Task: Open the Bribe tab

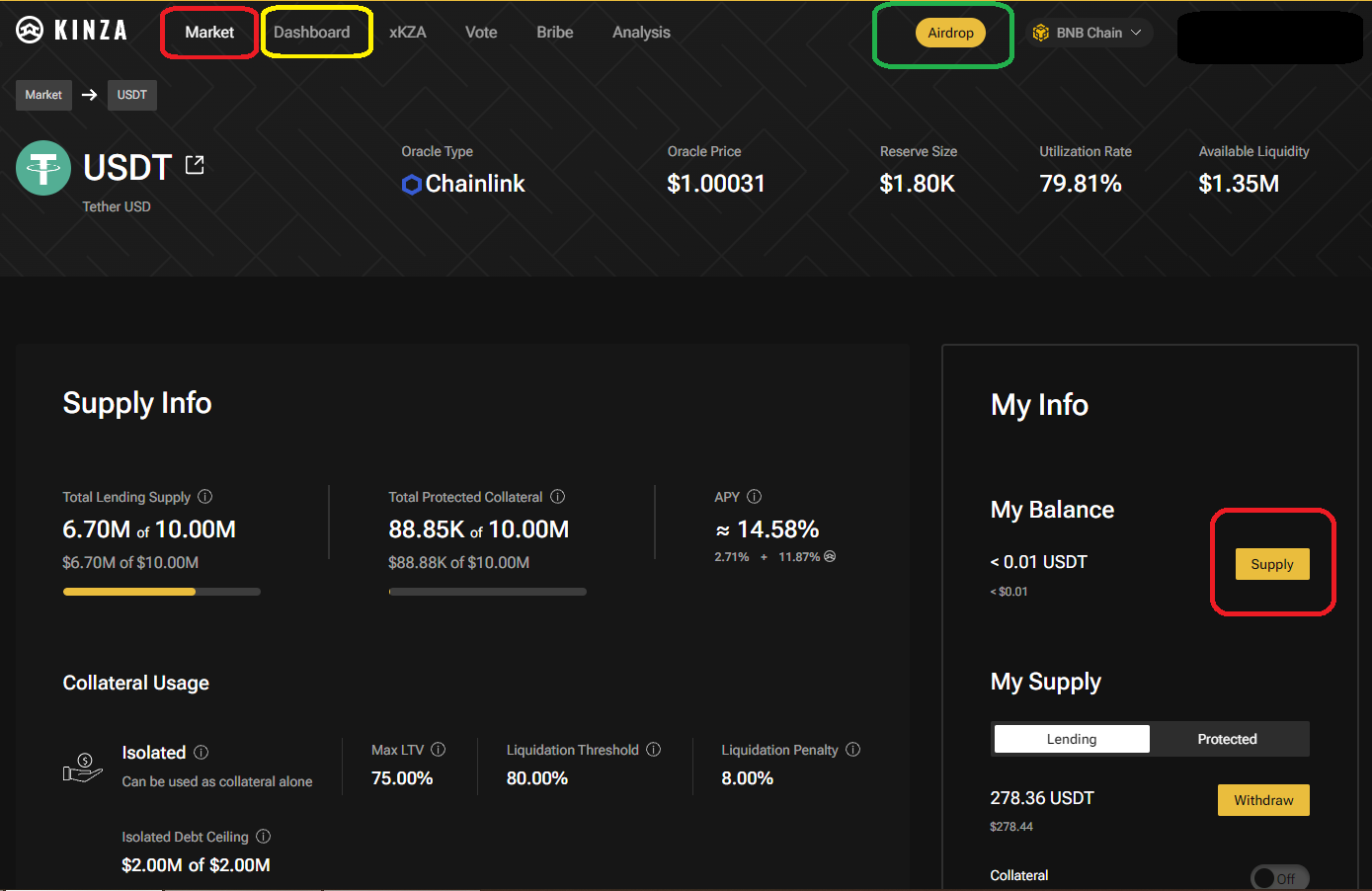Action: [x=555, y=33]
